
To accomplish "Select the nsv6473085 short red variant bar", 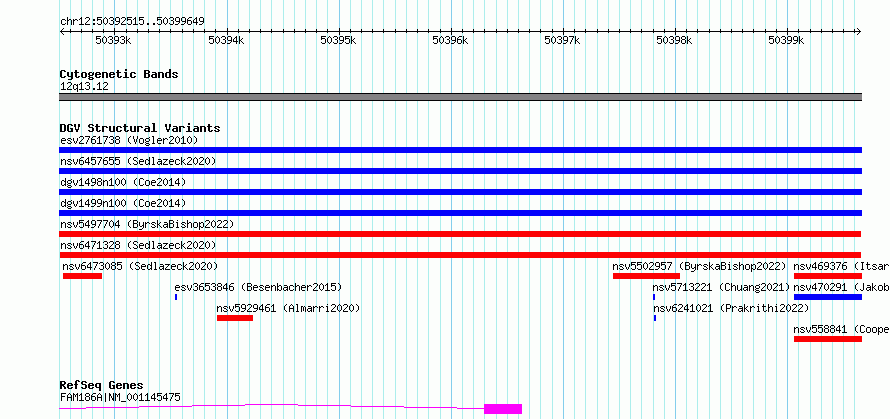I will point(82,276).
